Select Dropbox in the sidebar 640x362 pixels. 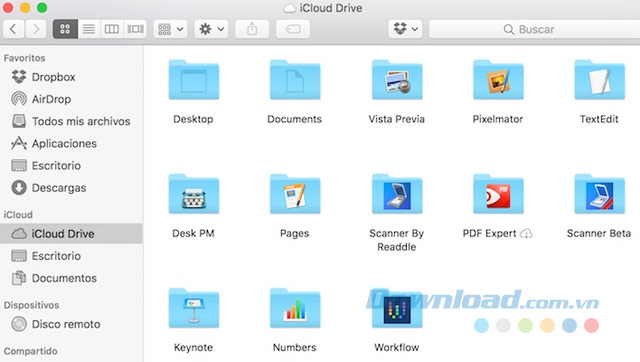[x=71, y=77]
